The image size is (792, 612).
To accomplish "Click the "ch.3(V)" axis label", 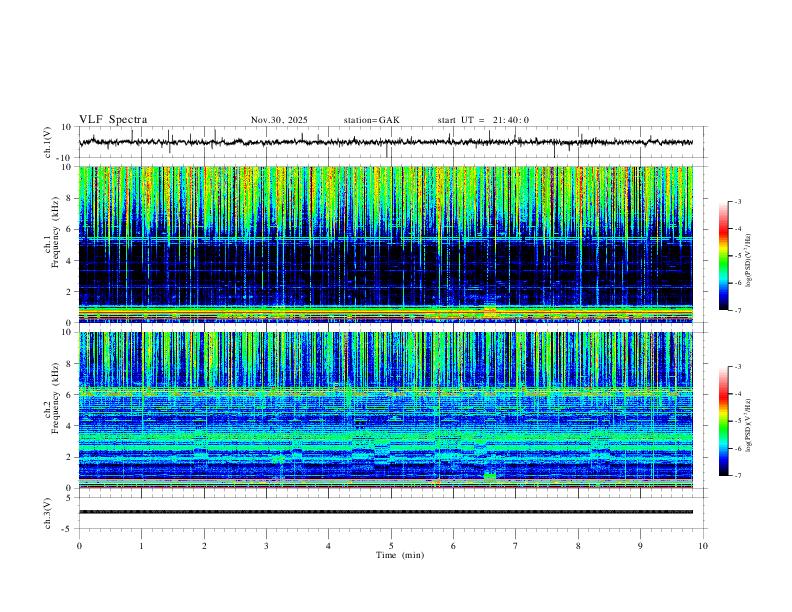I will [x=48, y=514].
